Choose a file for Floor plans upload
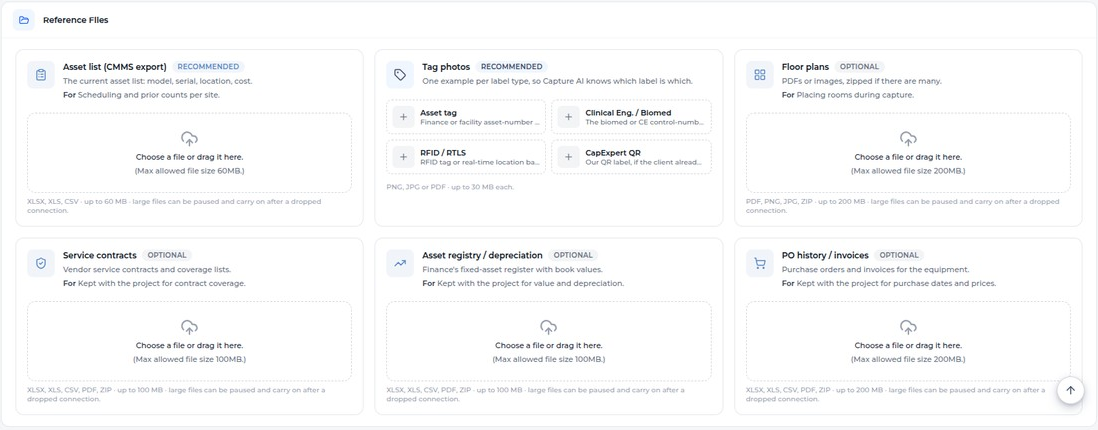This screenshot has height=430, width=1098. (908, 153)
